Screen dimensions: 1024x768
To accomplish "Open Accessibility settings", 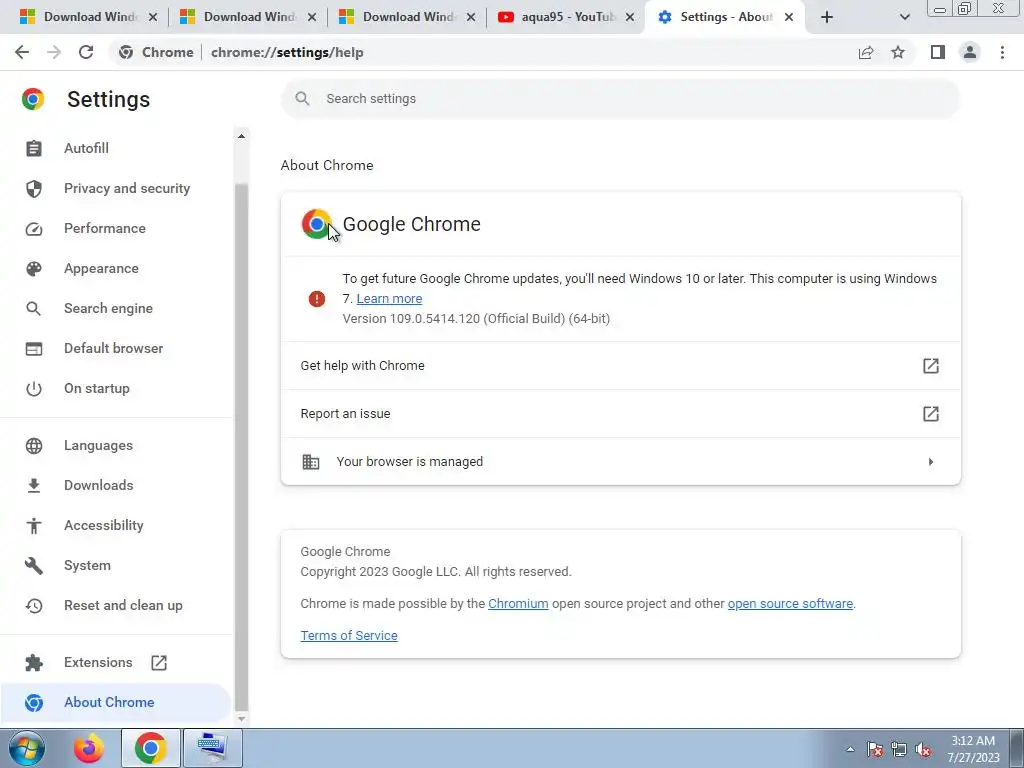I will click(x=103, y=525).
